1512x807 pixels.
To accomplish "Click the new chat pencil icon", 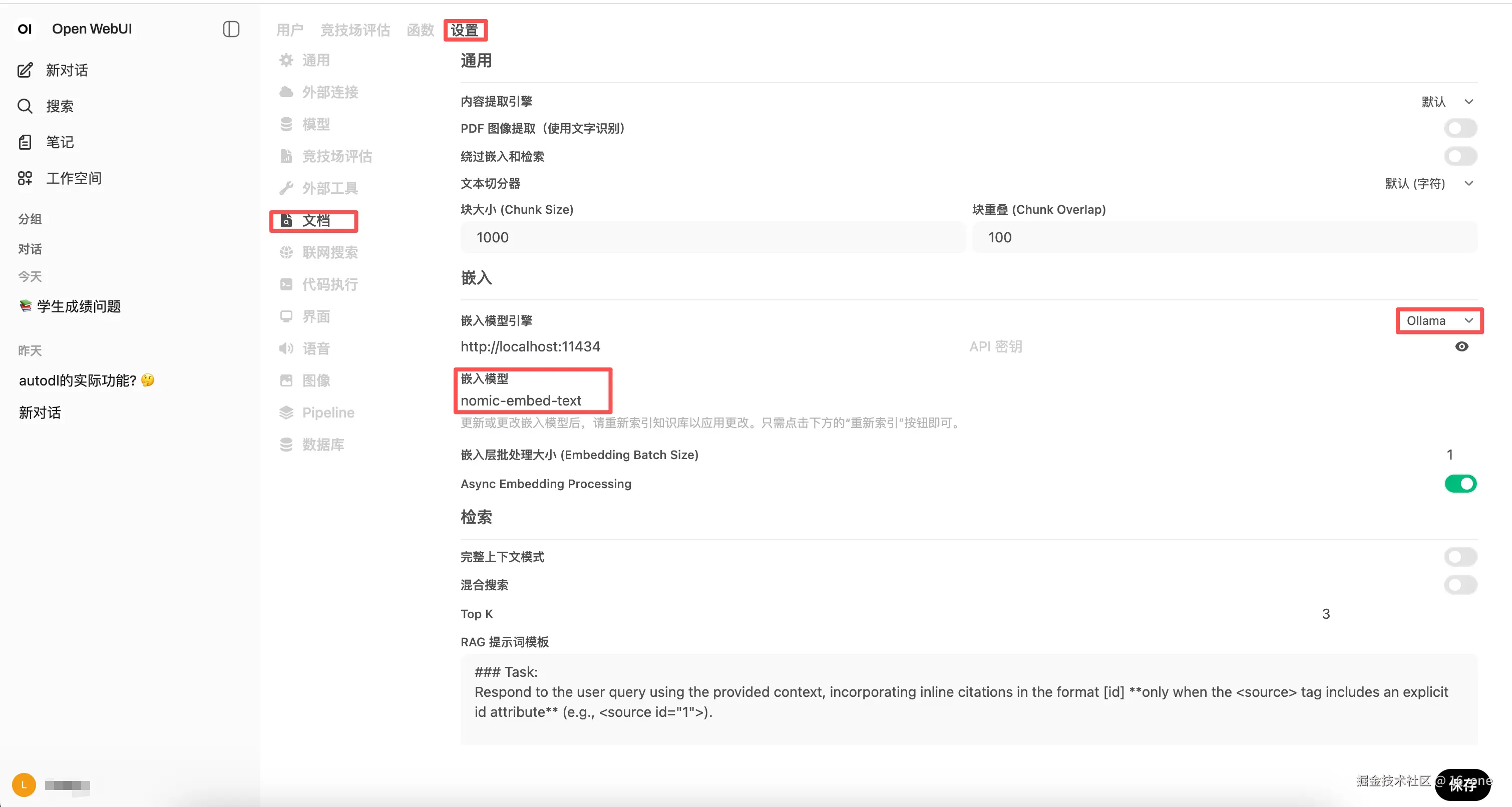I will click(x=25, y=71).
